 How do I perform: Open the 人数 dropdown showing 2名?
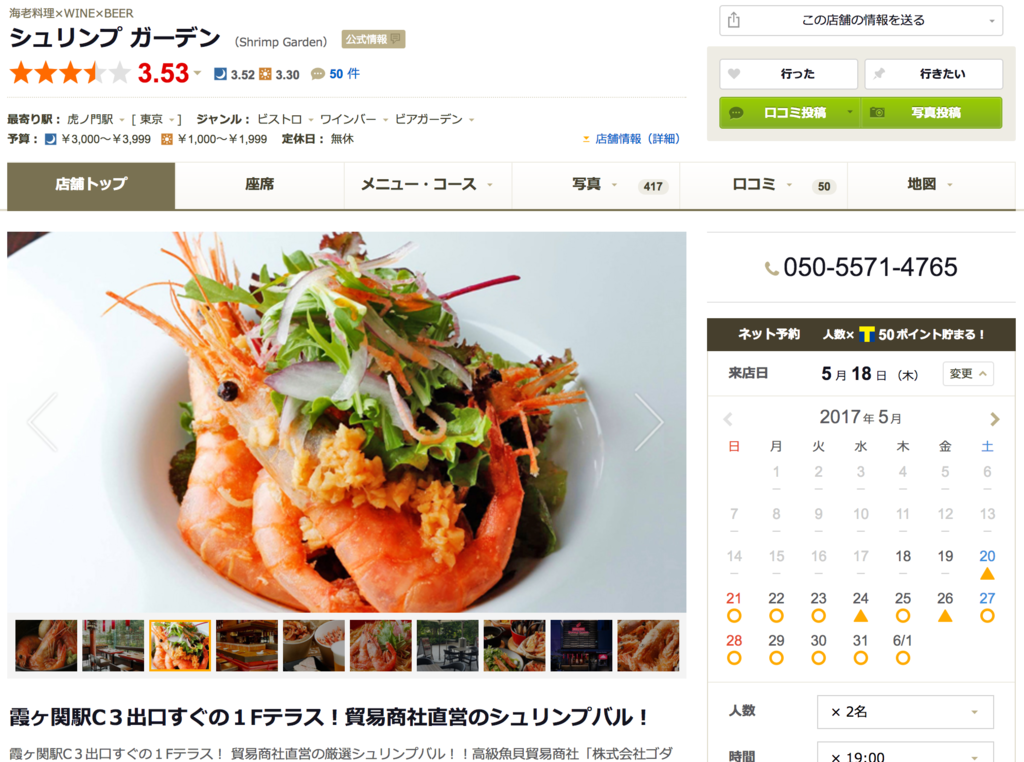coord(905,712)
